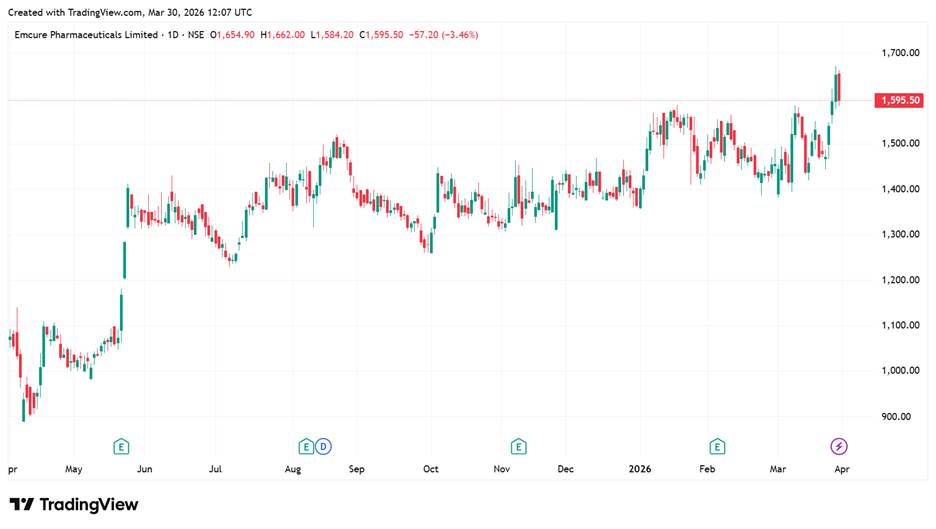Image resolution: width=936 pixels, height=529 pixels.
Task: Select the earnings marker near November
Action: tap(518, 445)
